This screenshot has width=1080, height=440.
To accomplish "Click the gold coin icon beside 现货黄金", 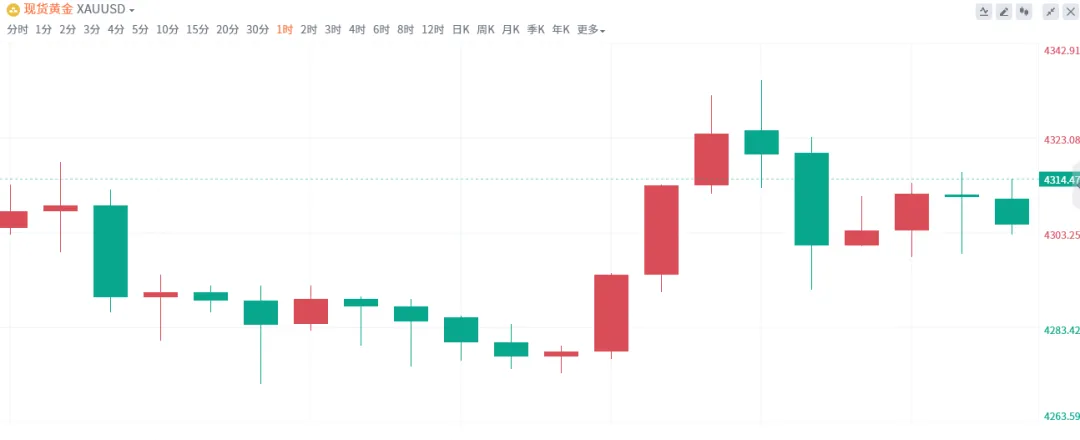I will pos(13,9).
